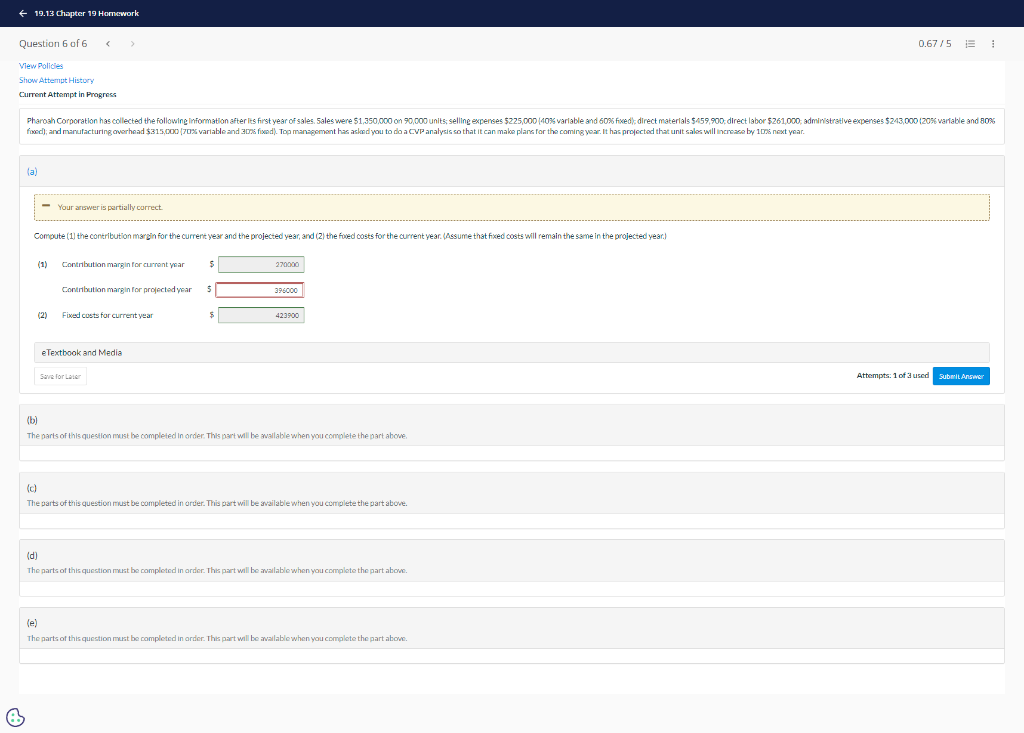This screenshot has width=1024, height=733.
Task: Open the three-dot more options menu
Action: tap(993, 44)
